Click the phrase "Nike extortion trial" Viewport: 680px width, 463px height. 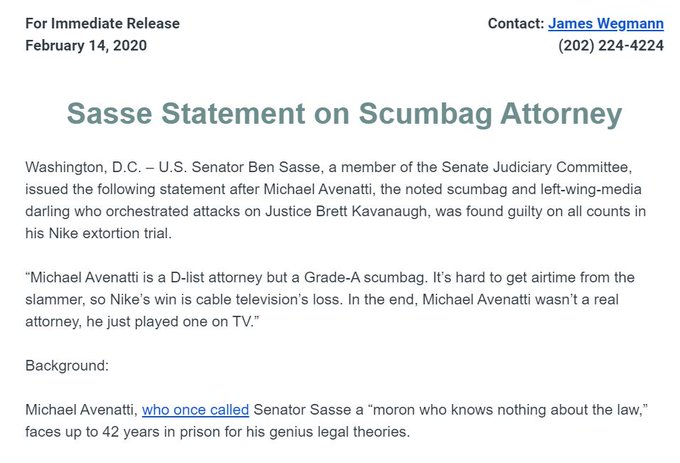pos(108,234)
